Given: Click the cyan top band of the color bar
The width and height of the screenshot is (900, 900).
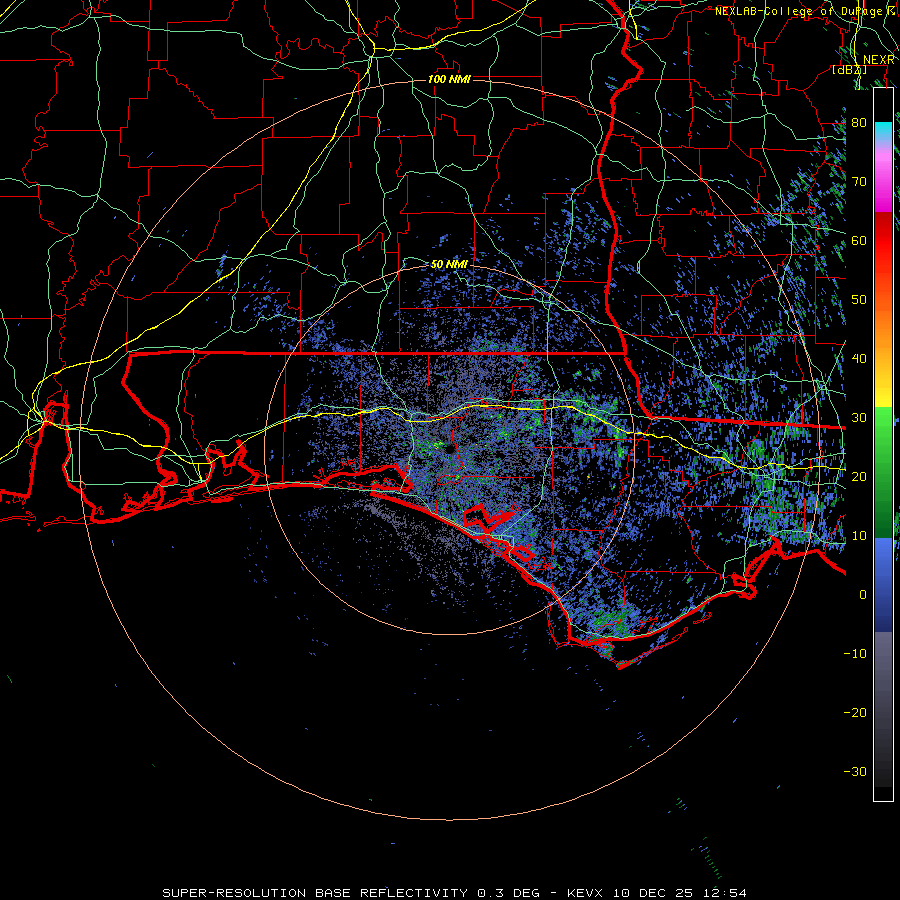Looking at the screenshot, I should click(x=883, y=132).
